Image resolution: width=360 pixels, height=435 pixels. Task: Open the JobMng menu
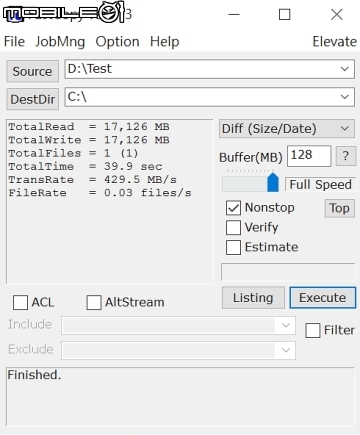pos(60,42)
